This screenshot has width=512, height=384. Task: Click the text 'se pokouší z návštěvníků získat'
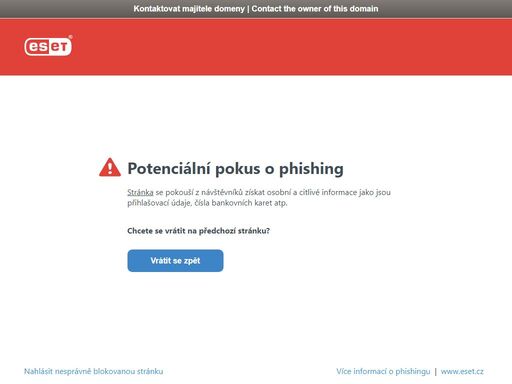(x=210, y=192)
